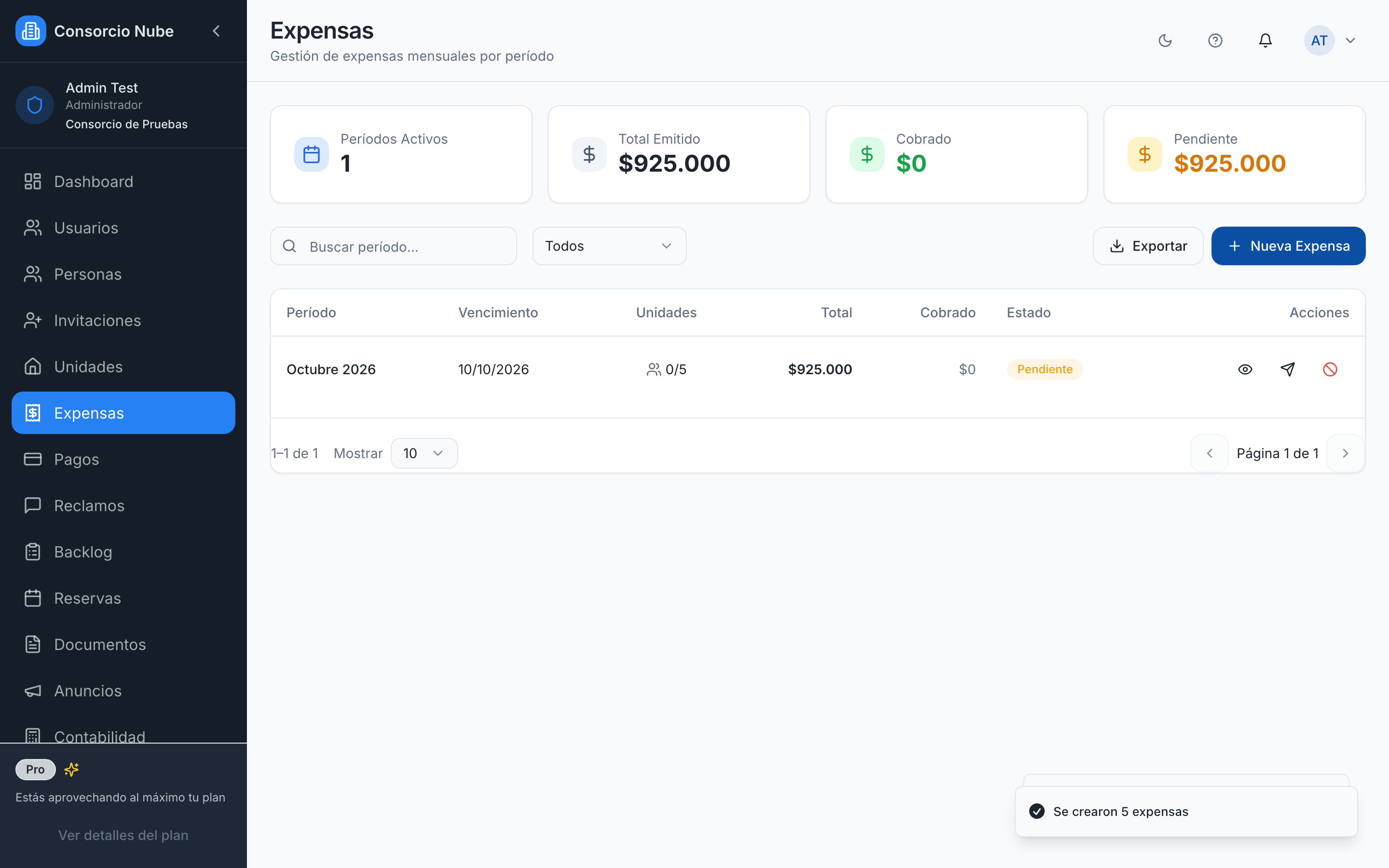
Task: Open Reclamos section
Action: point(123,506)
